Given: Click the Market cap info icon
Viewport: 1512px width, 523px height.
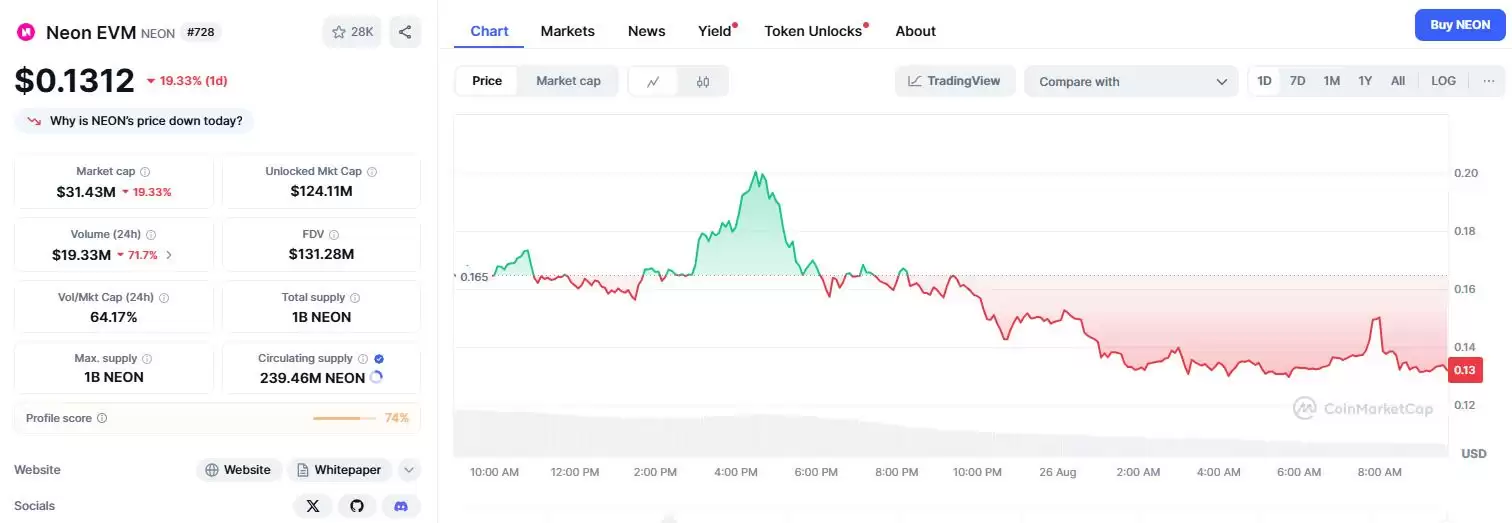Looking at the screenshot, I should (146, 172).
